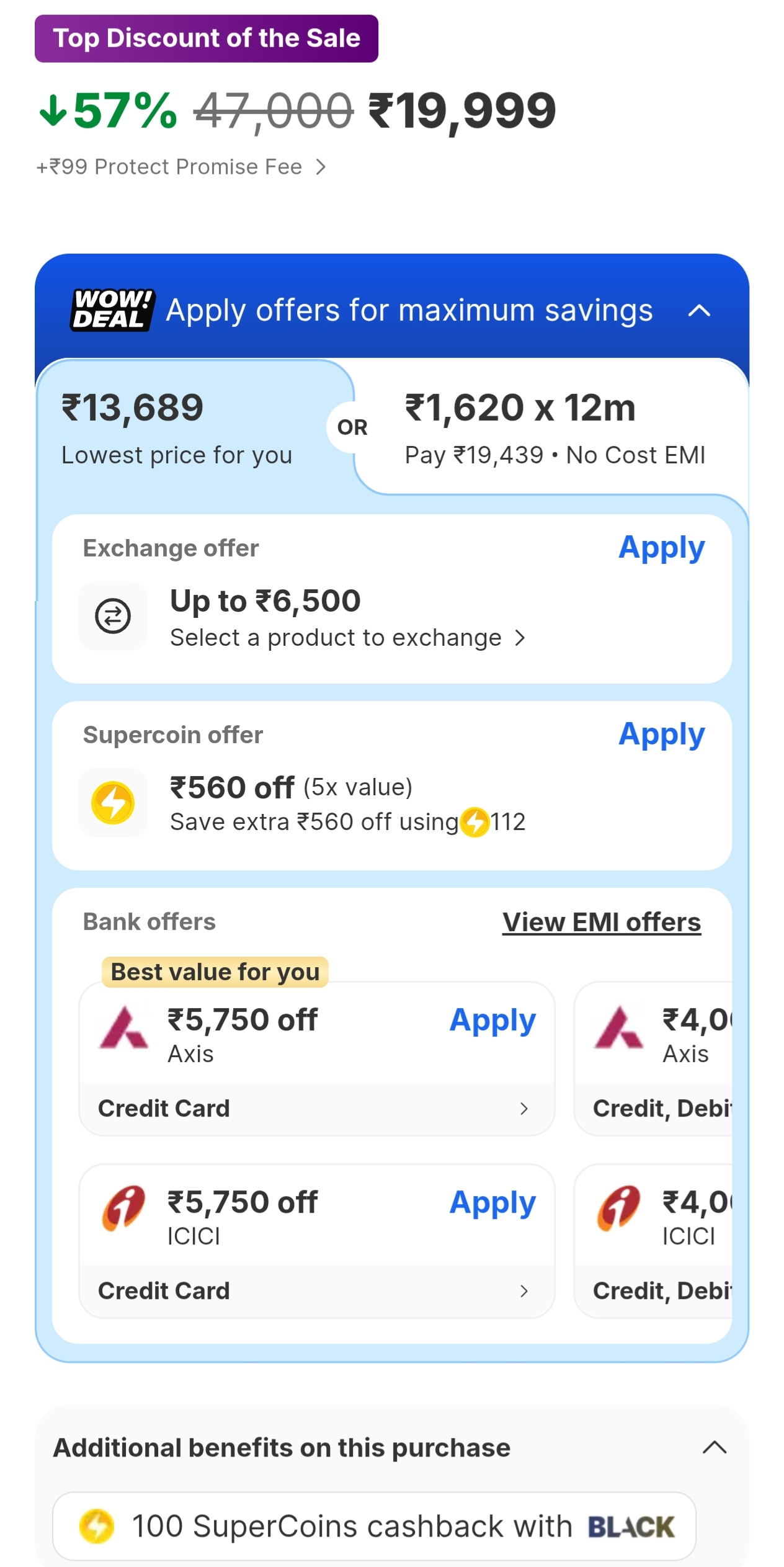
Task: Click the BLACK membership logo
Action: point(630,1526)
